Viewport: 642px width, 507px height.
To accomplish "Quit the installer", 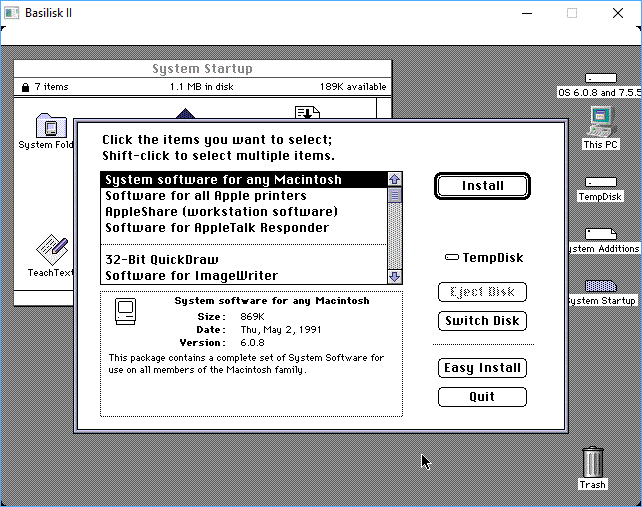I will tap(482, 397).
